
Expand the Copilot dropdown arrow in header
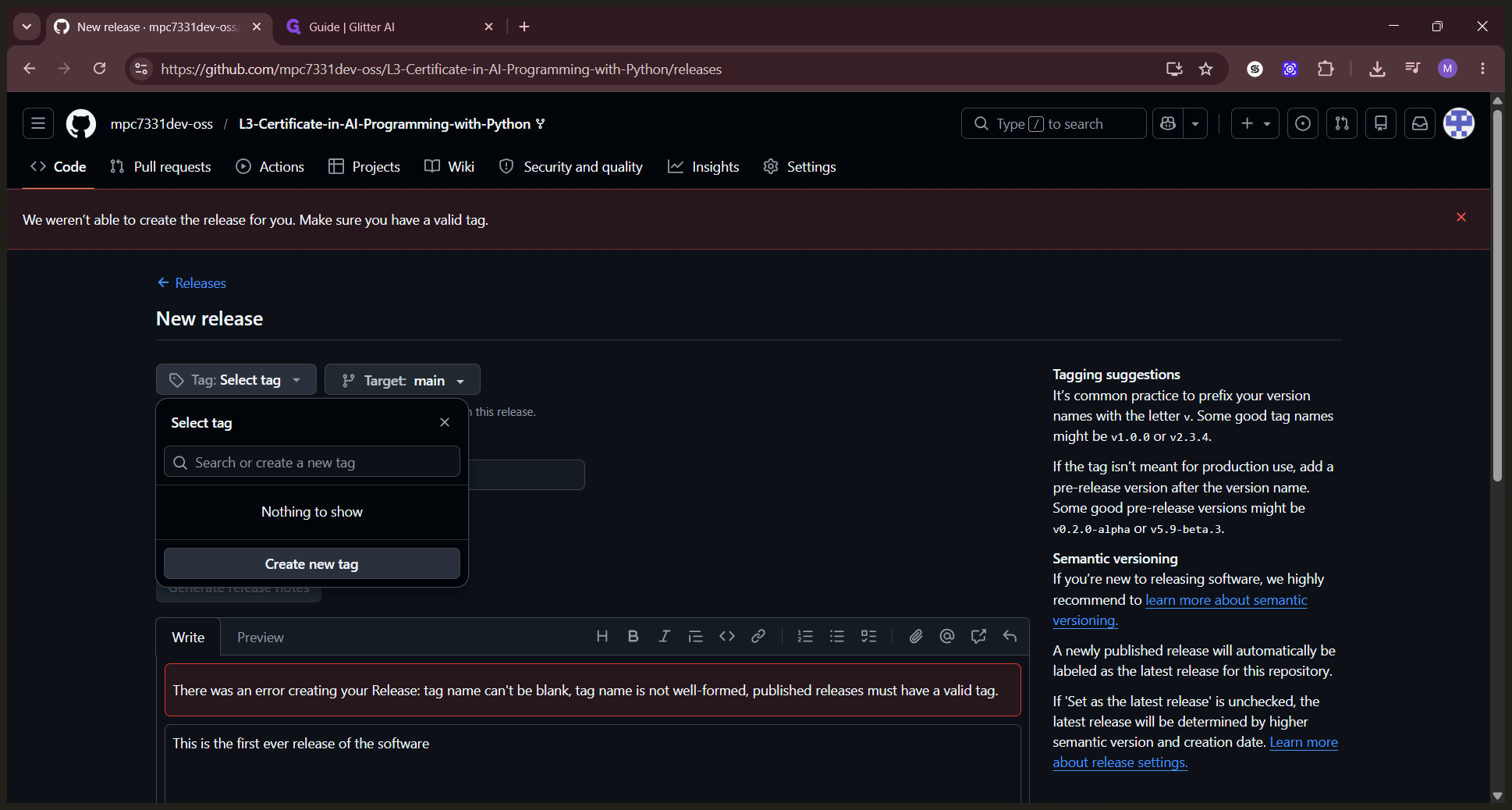(x=1195, y=123)
